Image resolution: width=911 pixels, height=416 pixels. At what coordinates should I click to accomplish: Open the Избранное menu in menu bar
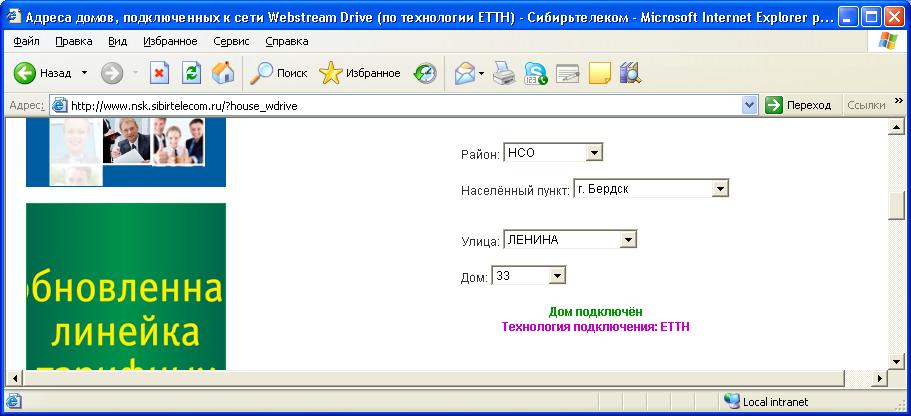pos(170,41)
